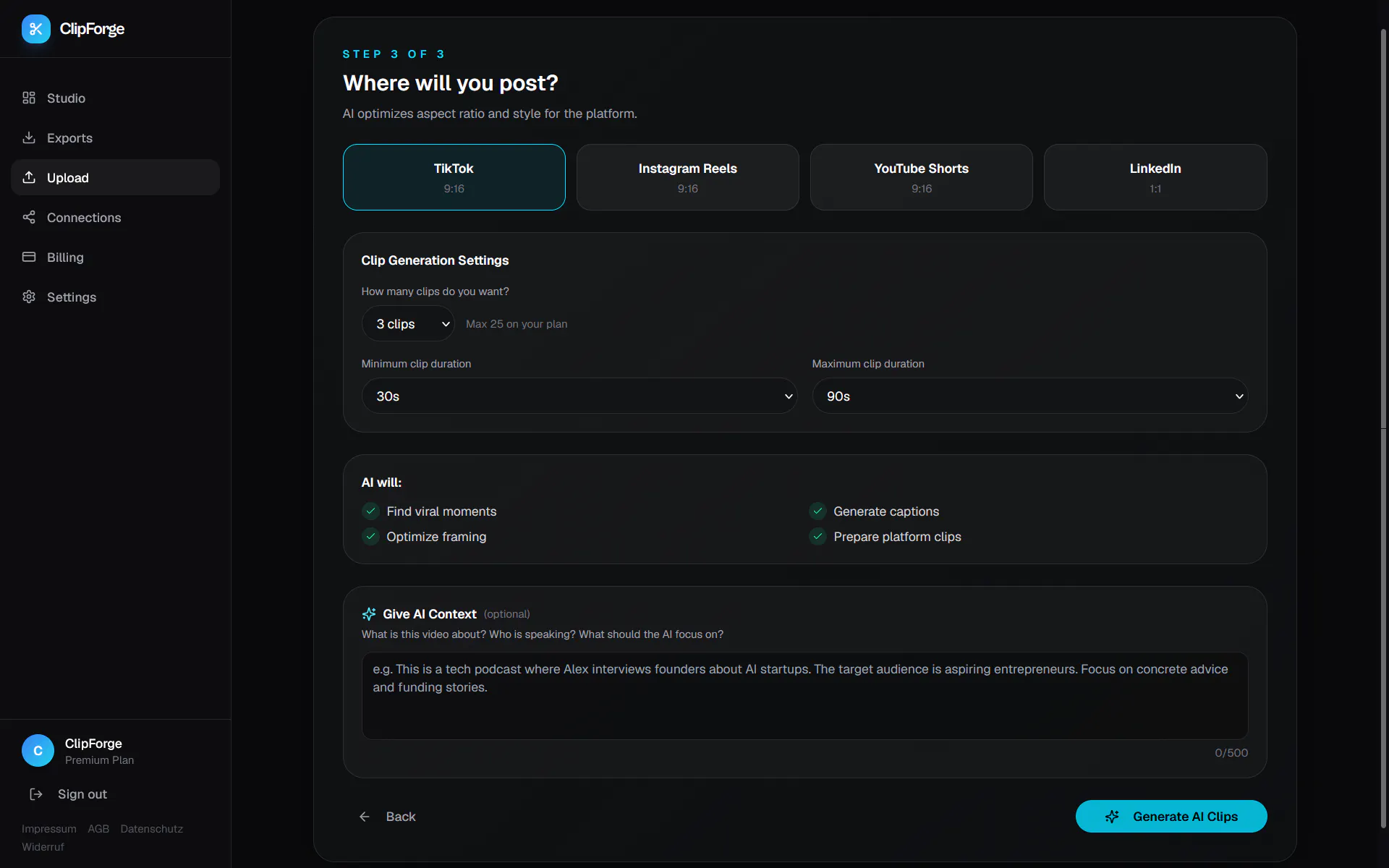Click the Upload tray icon in sidebar

pyautogui.click(x=29, y=177)
